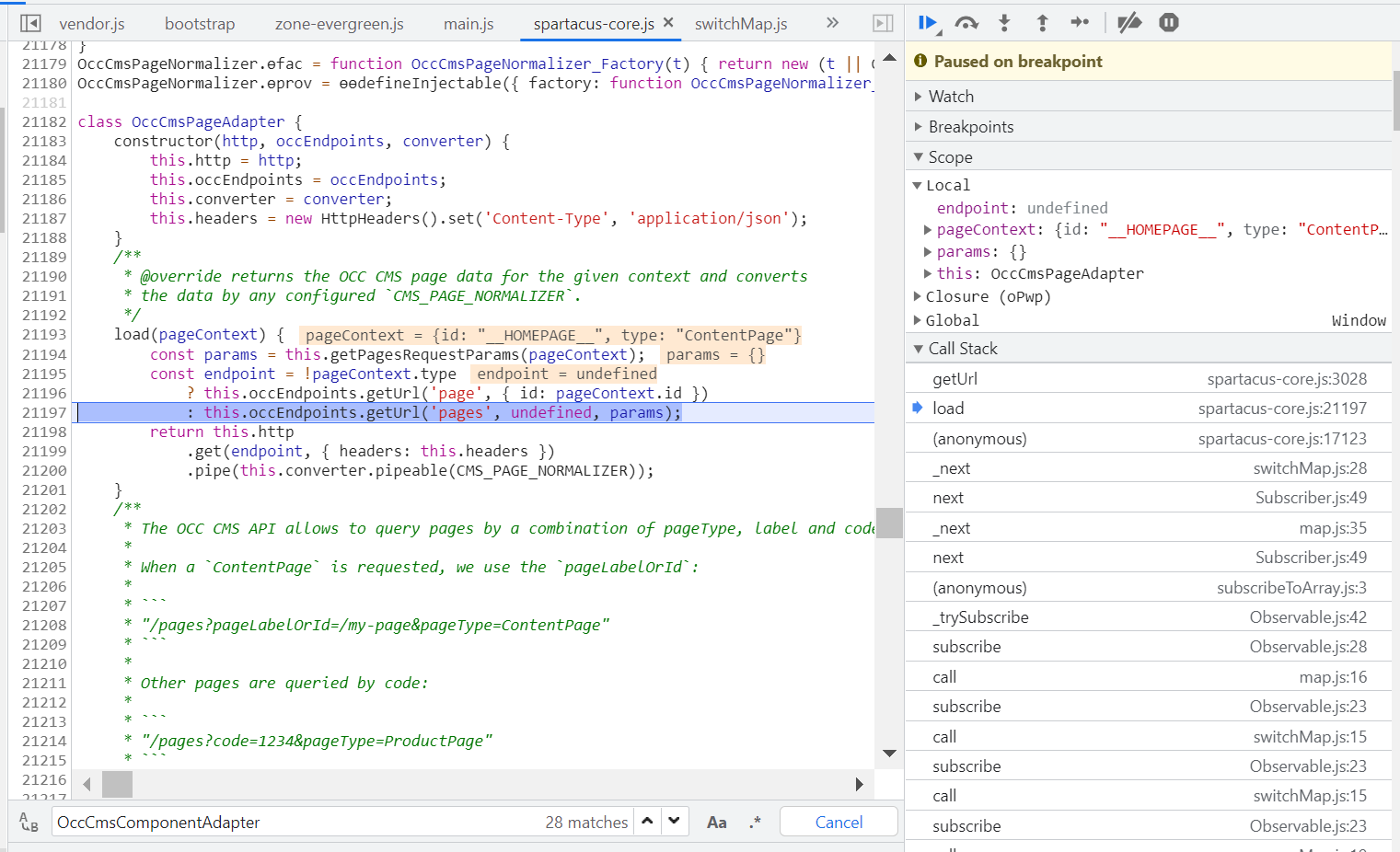This screenshot has width=1400, height=852.
Task: Step over next function call
Action: pyautogui.click(x=966, y=23)
